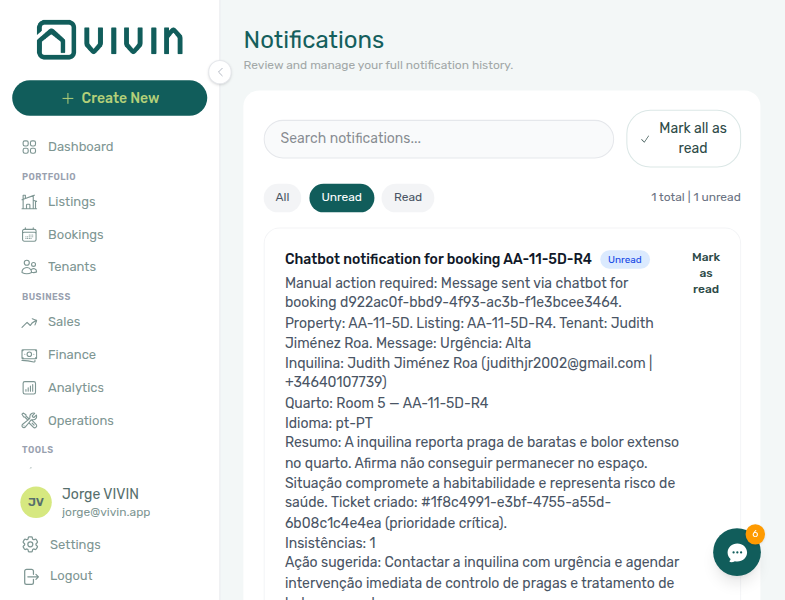This screenshot has width=785, height=600.
Task: Click the Finance banknote icon
Action: (29, 355)
